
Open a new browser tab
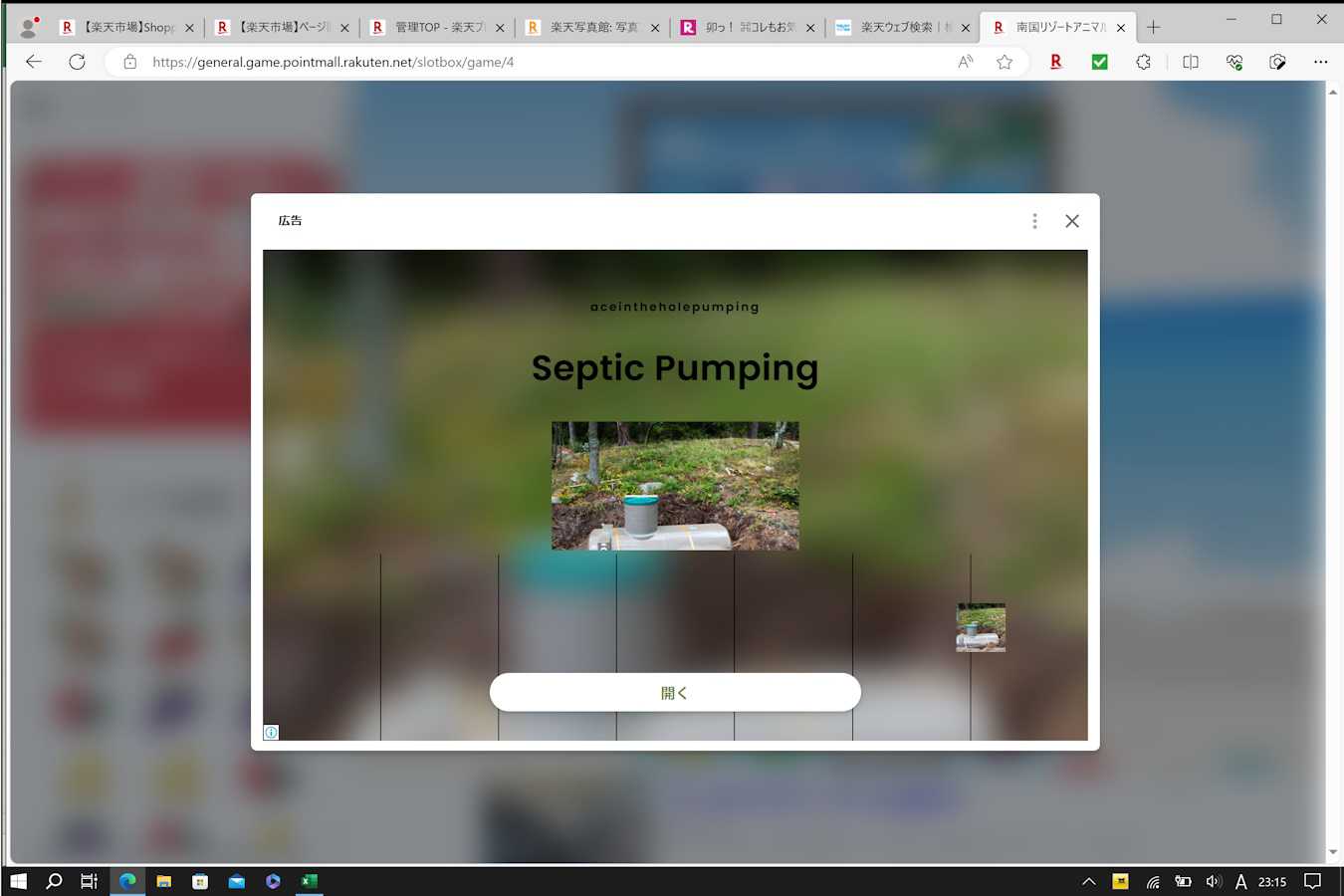pyautogui.click(x=1153, y=27)
